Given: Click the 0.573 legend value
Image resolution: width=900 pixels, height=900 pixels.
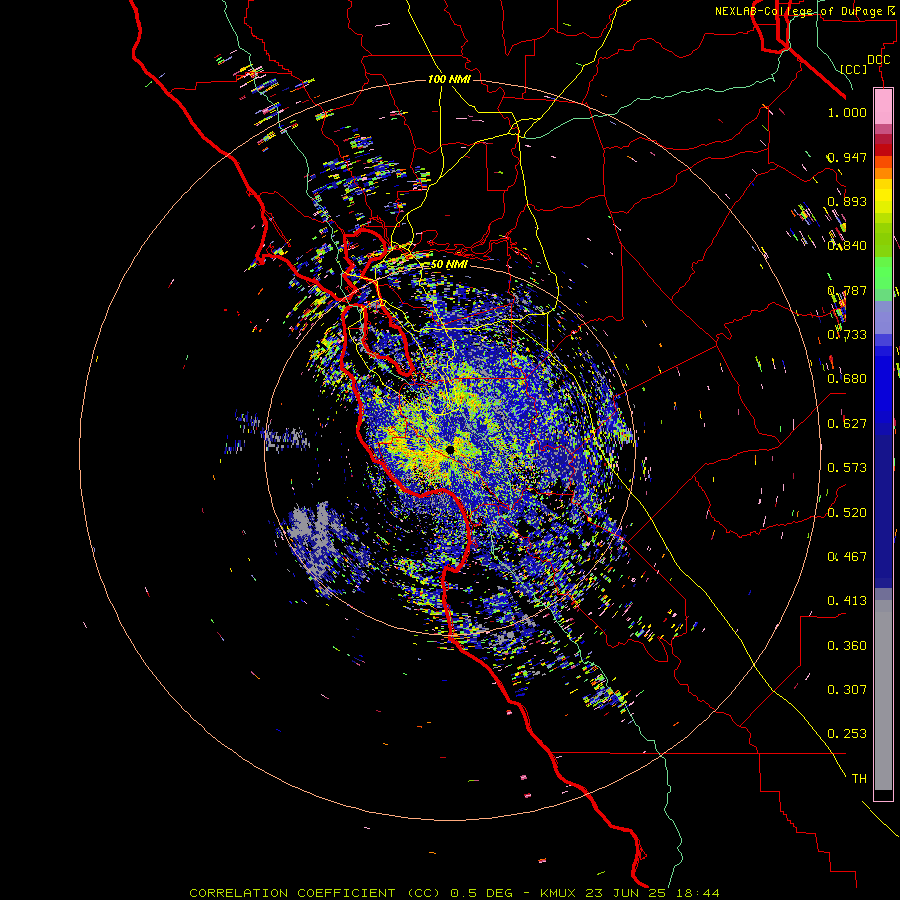Looking at the screenshot, I should tap(847, 468).
